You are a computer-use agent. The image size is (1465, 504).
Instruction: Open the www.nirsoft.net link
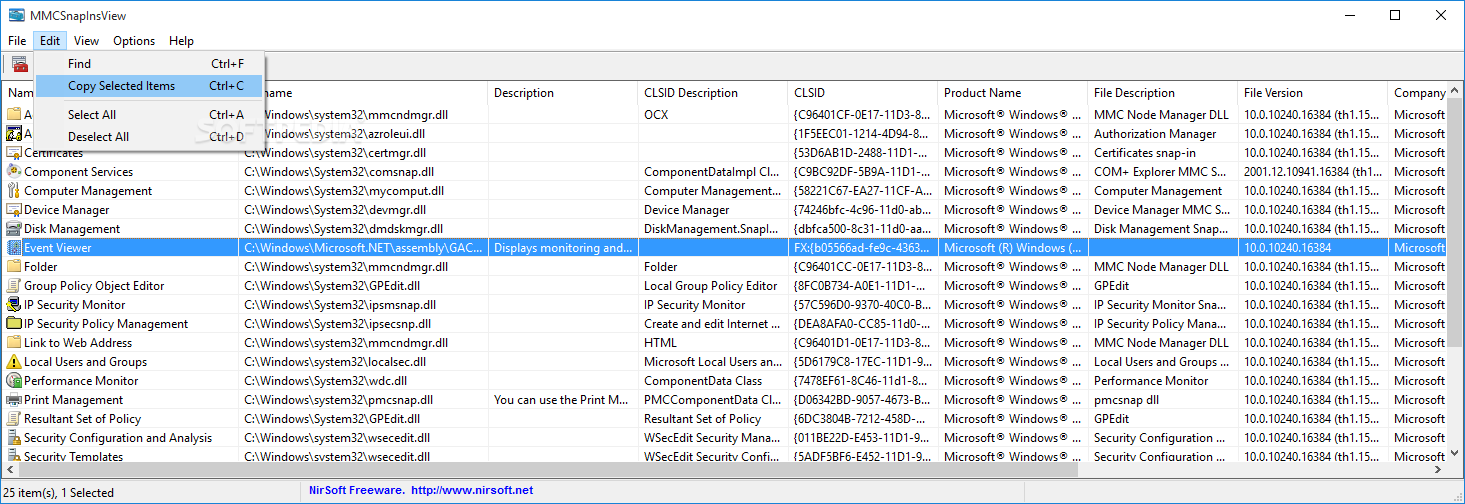pos(472,491)
